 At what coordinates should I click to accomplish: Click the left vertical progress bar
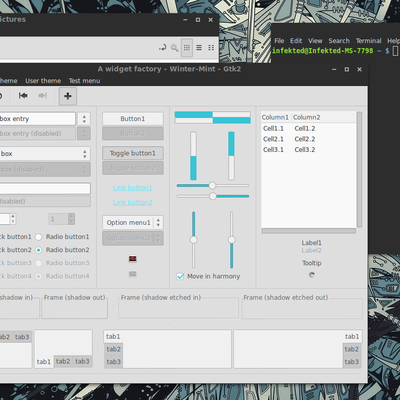click(x=193, y=156)
